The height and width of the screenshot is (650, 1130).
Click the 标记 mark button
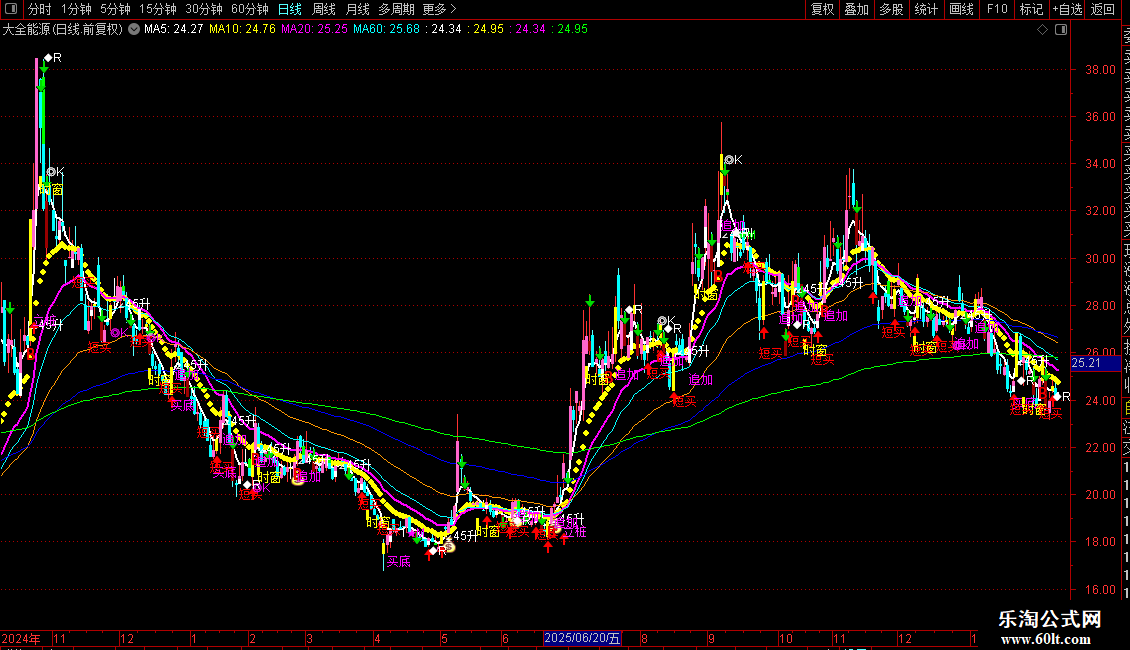click(1031, 10)
